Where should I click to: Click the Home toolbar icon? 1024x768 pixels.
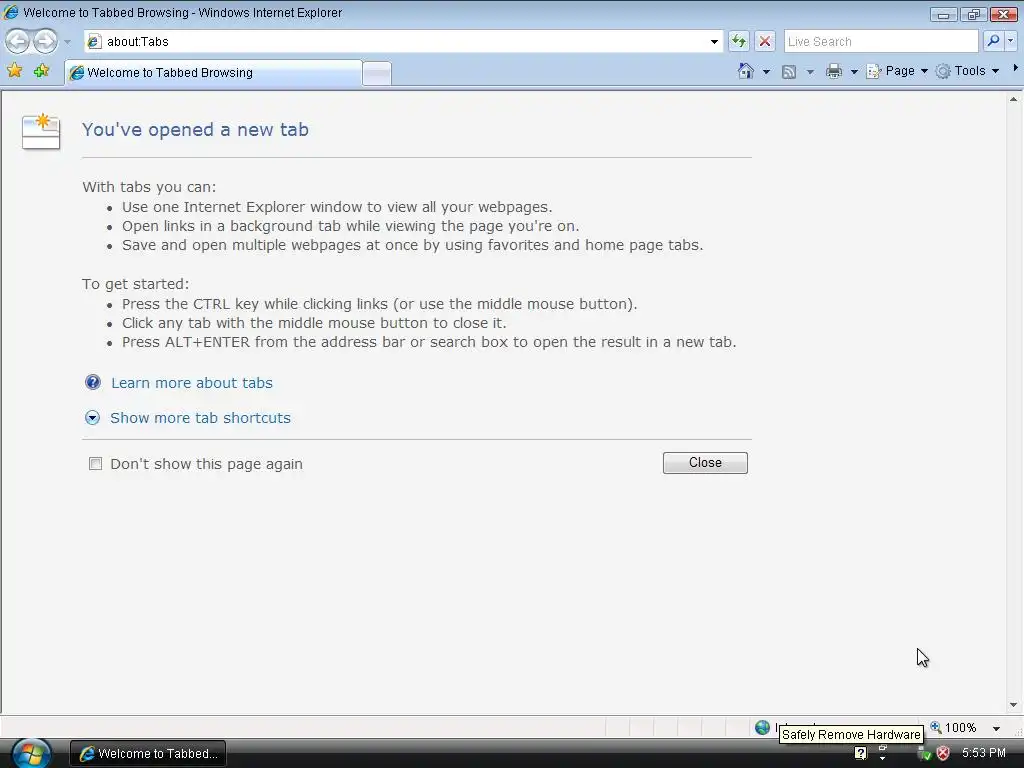pos(746,71)
